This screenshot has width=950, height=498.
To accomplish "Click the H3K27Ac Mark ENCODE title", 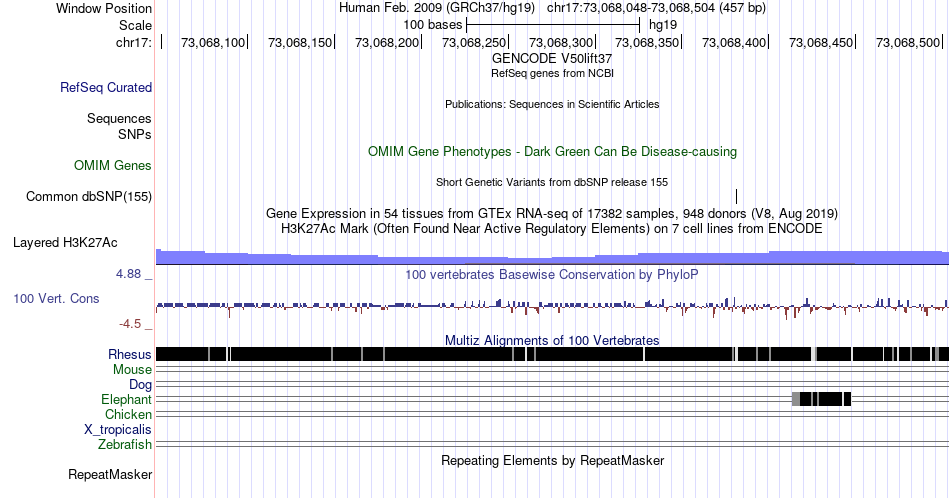I will click(552, 228).
